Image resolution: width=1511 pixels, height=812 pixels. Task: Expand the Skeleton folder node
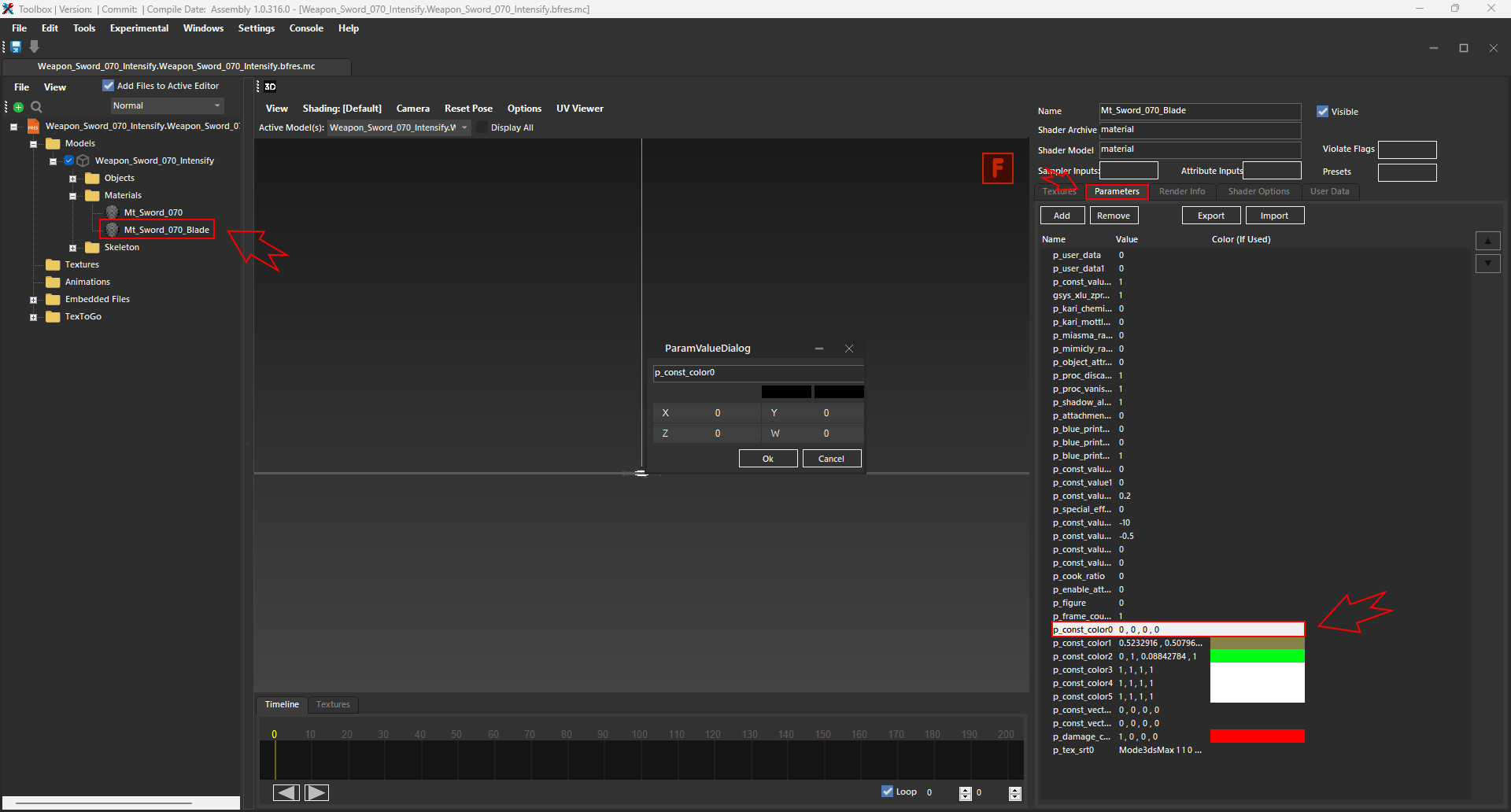[x=73, y=248]
